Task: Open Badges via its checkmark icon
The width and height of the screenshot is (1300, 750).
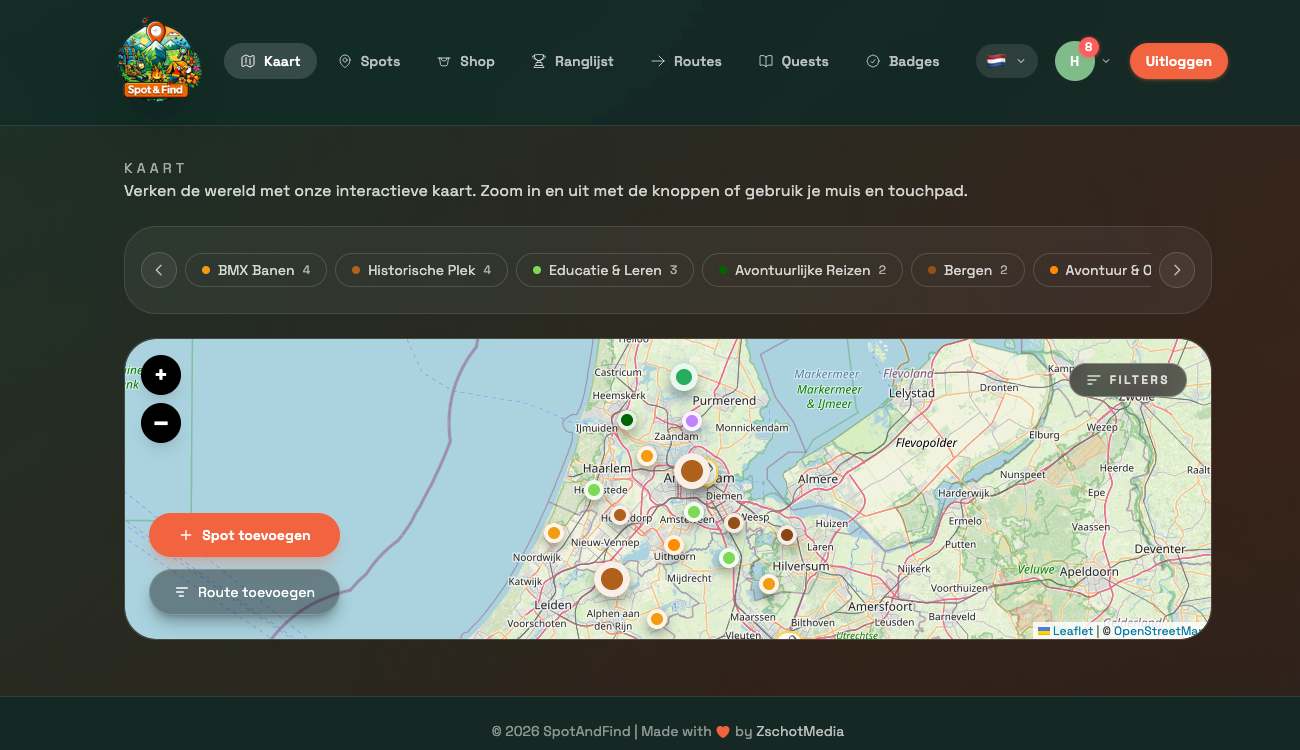Action: point(873,61)
